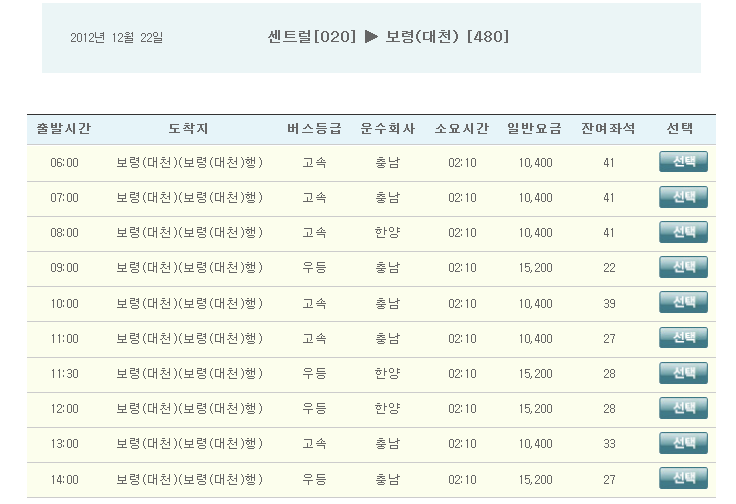Screen dimensions: 736x504
Task: Click the 13:00 departure time cell
Action: (64, 443)
